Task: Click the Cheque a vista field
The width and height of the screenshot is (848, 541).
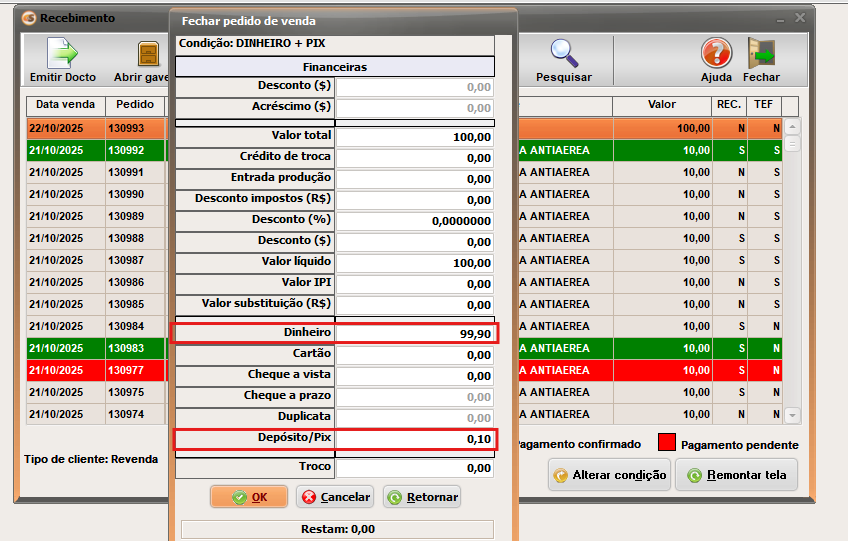Action: pos(415,376)
